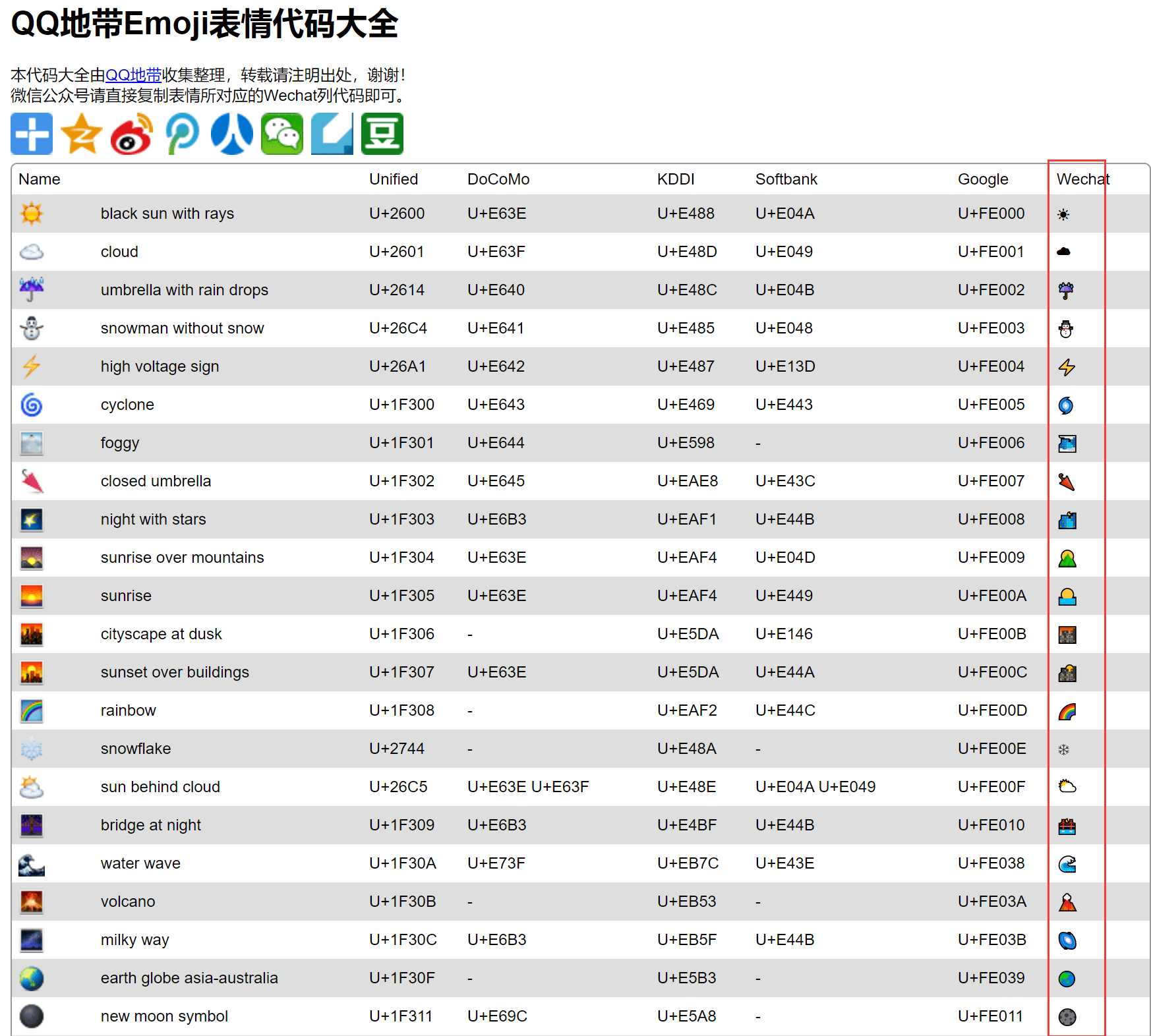
Task: Click the 'bridge at night' name cell
Action: 151,825
